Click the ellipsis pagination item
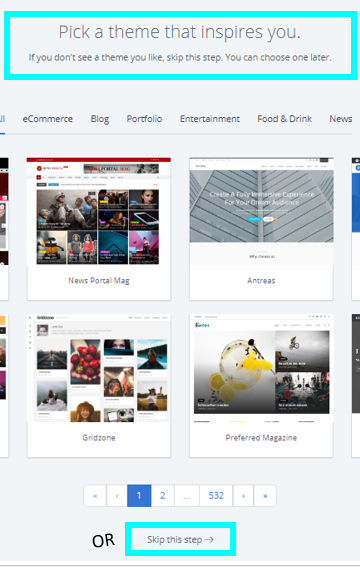Screen dimensions: 360x567 click(x=187, y=495)
